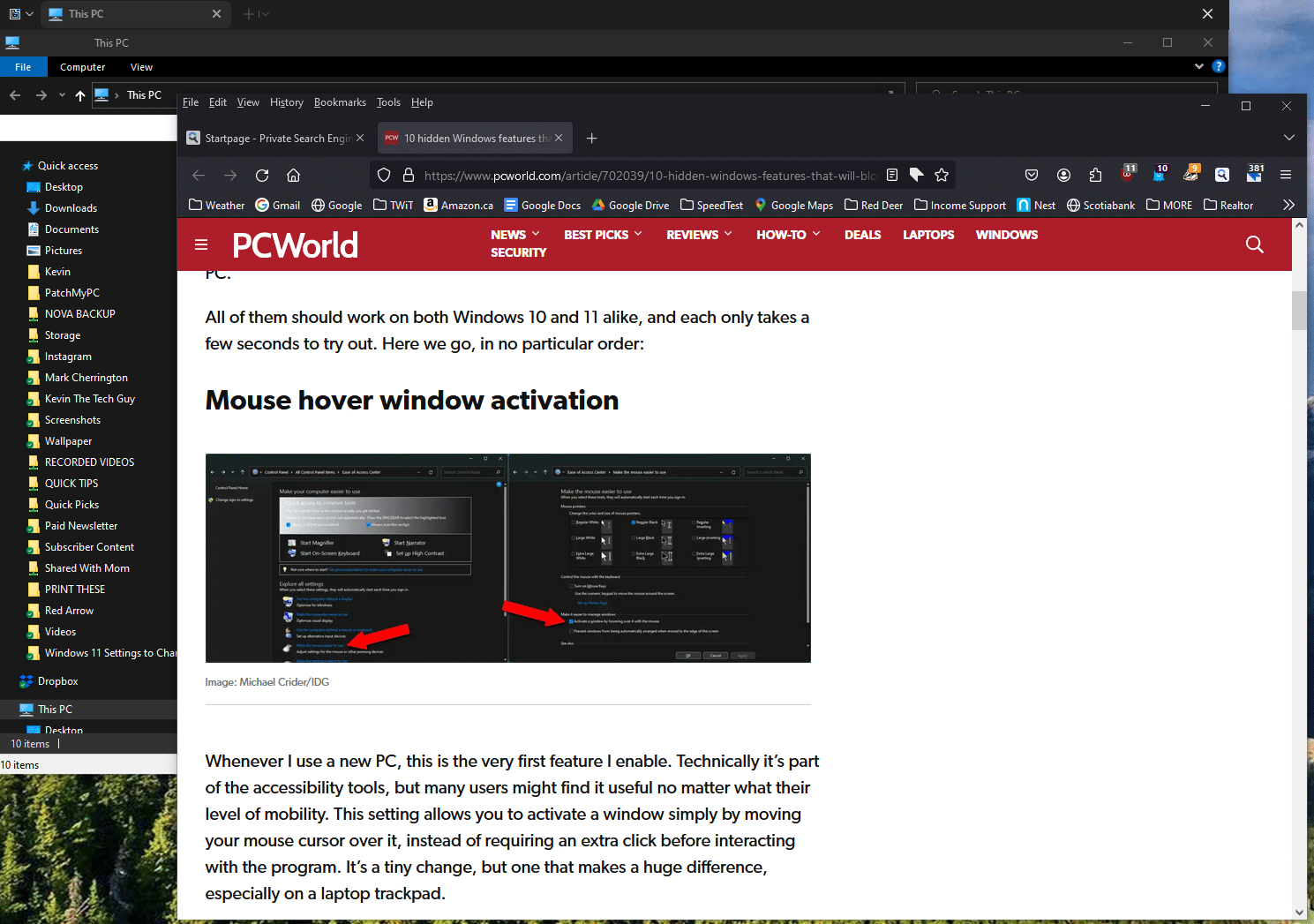Select This PC in navigation pane
Screen dimensions: 1314x924
pyautogui.click(x=55, y=710)
